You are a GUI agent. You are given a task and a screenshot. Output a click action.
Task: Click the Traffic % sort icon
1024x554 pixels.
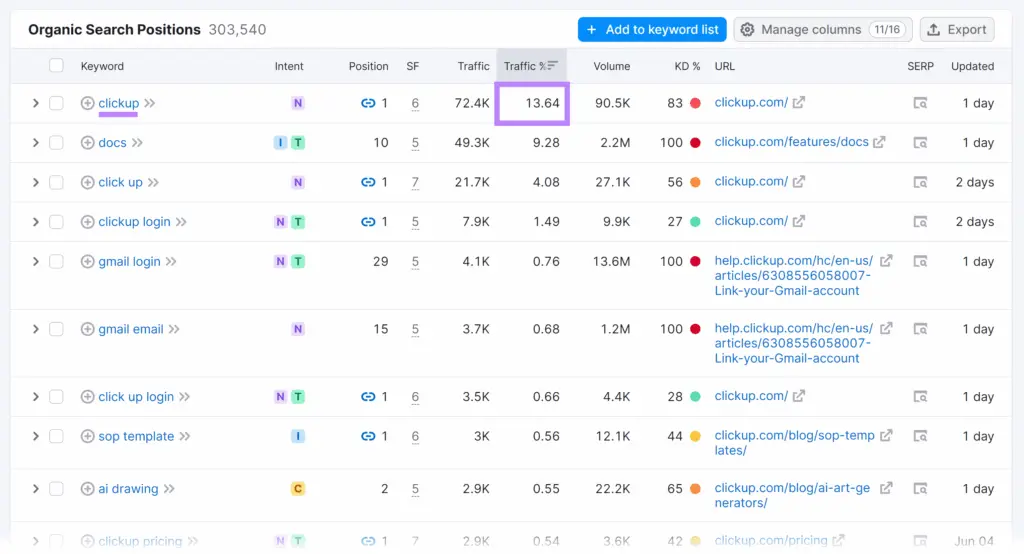click(x=552, y=65)
